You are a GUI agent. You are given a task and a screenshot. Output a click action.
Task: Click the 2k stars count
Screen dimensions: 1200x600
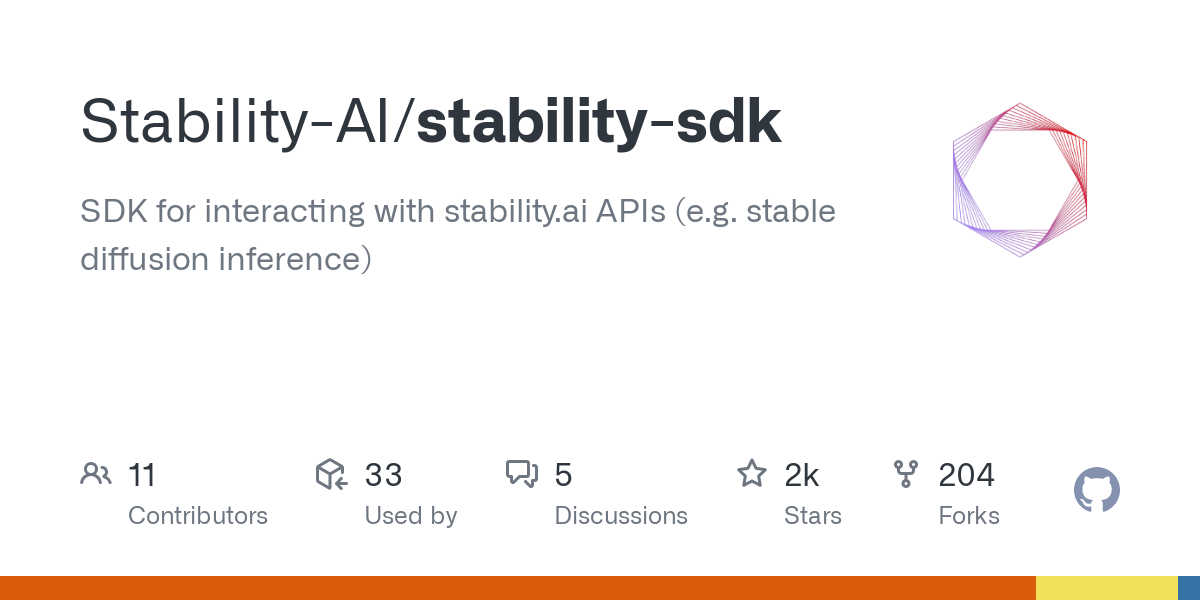[x=802, y=475]
